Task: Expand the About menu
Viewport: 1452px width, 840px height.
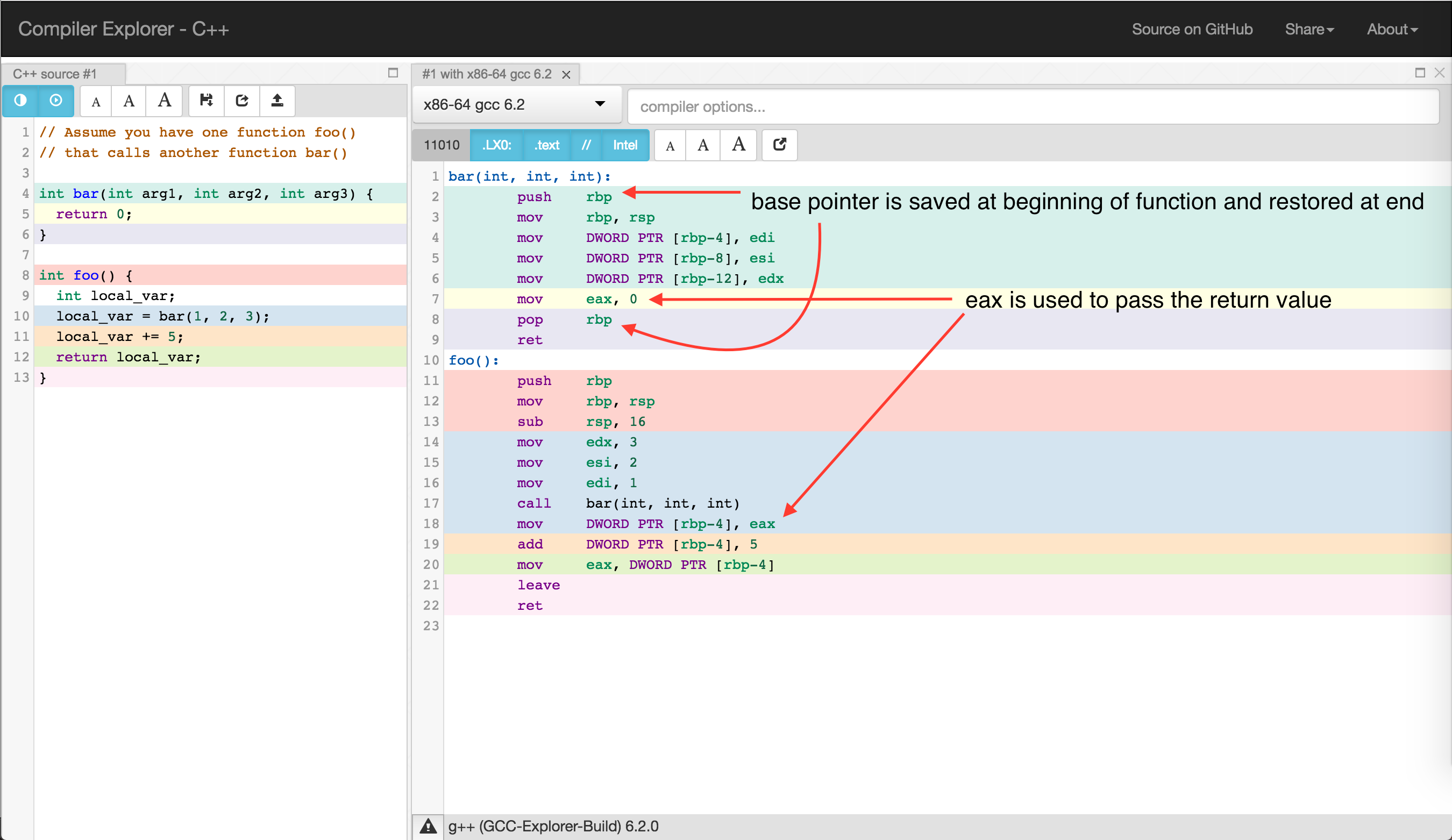Action: pos(1392,29)
